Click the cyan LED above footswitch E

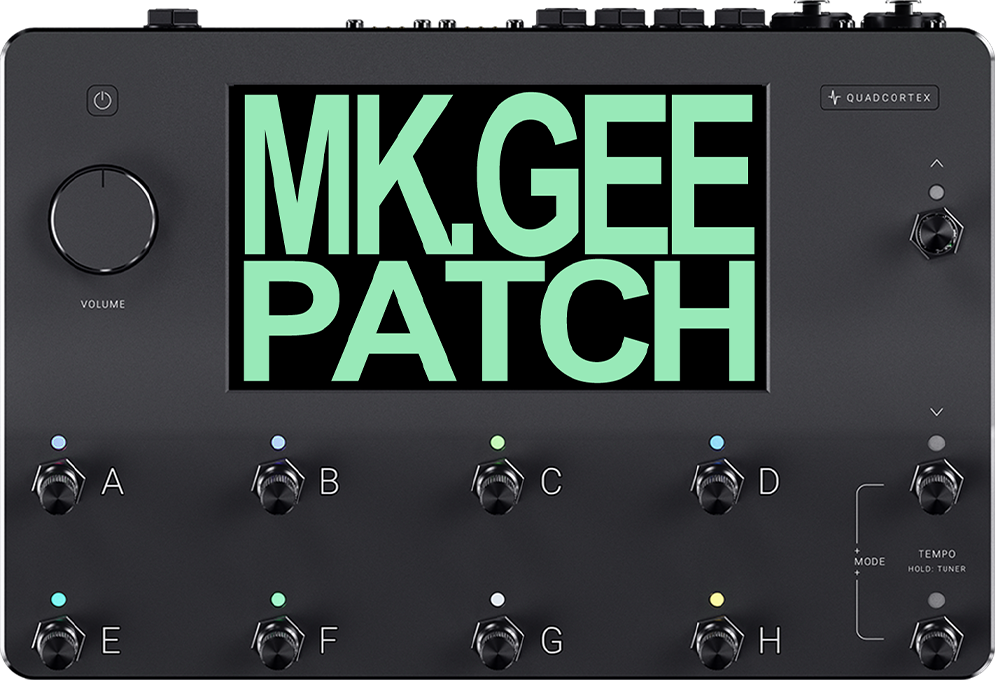58,599
